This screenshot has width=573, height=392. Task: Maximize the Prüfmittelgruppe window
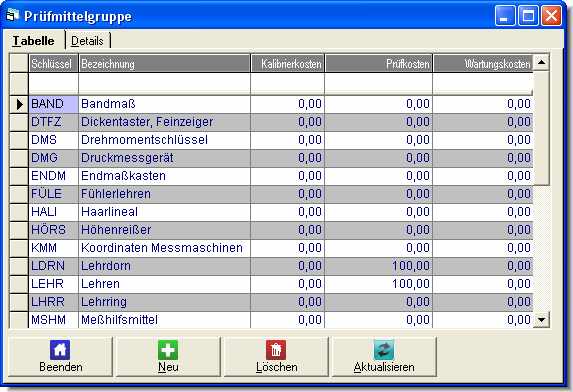point(528,16)
